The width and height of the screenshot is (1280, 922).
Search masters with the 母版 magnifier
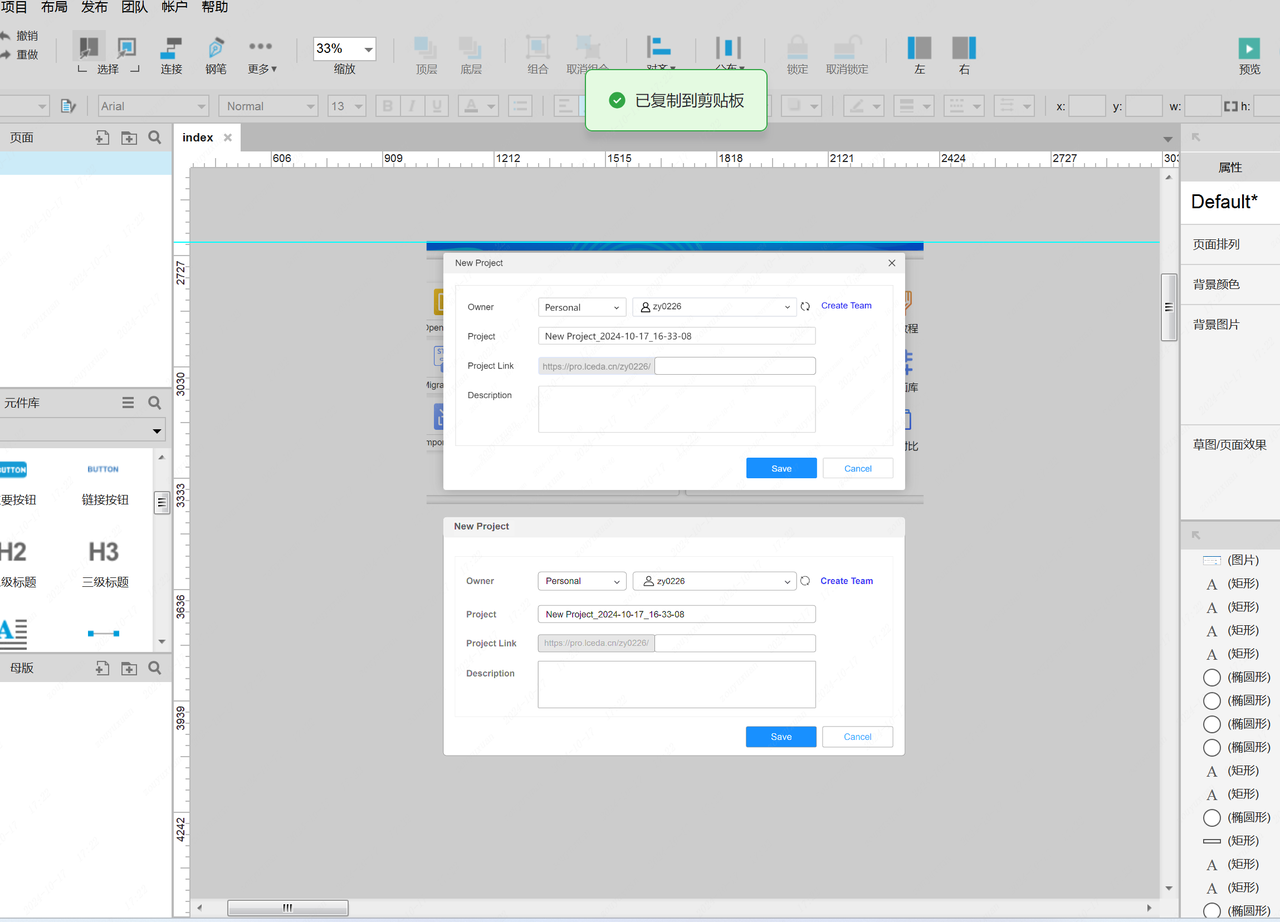pyautogui.click(x=155, y=668)
